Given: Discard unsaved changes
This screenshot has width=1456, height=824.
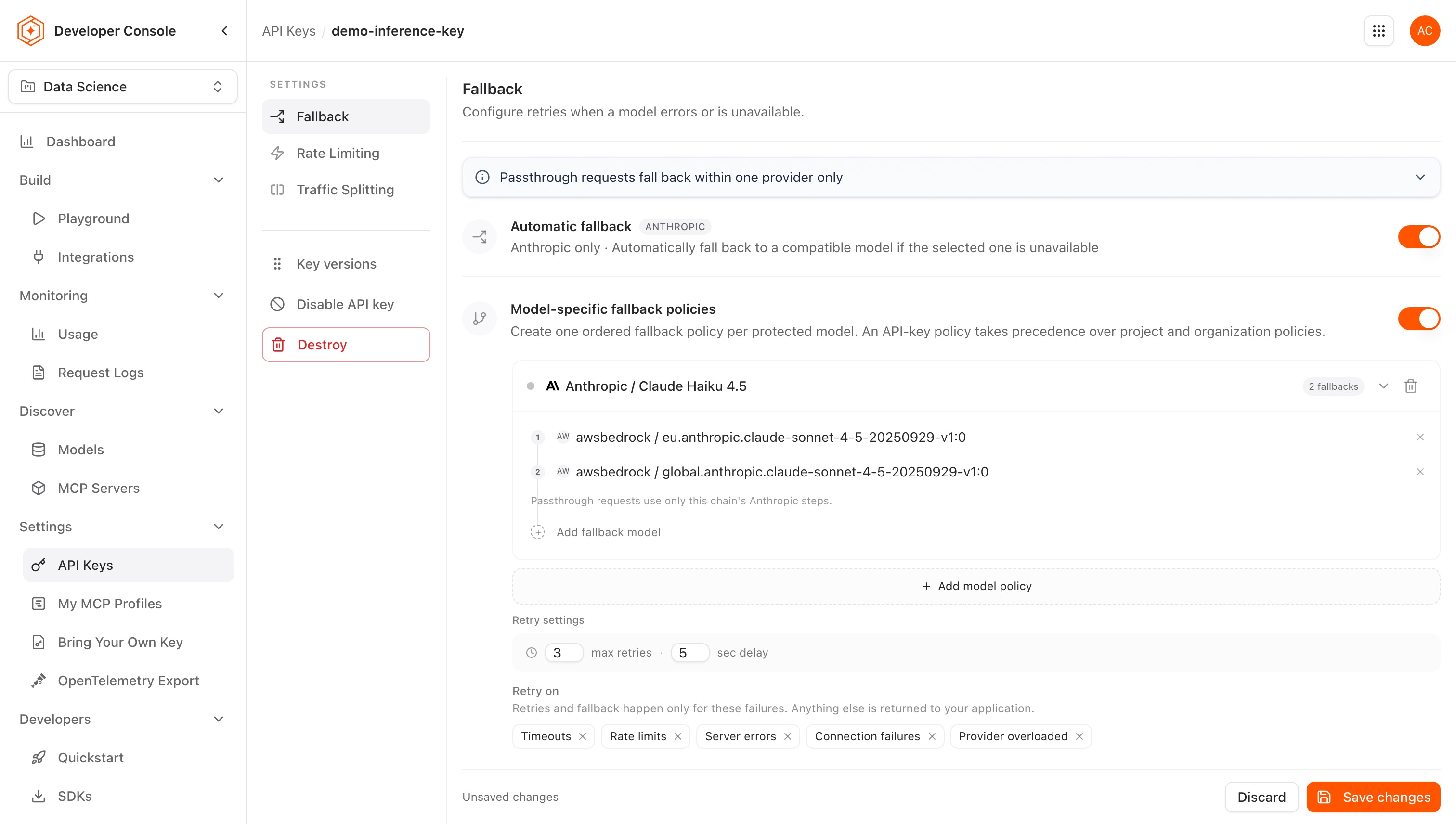Looking at the screenshot, I should [x=1261, y=797].
